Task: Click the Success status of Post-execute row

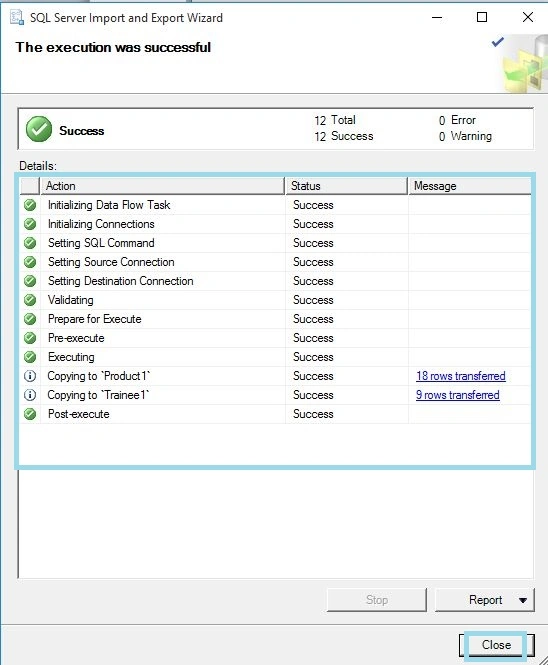Action: click(313, 414)
